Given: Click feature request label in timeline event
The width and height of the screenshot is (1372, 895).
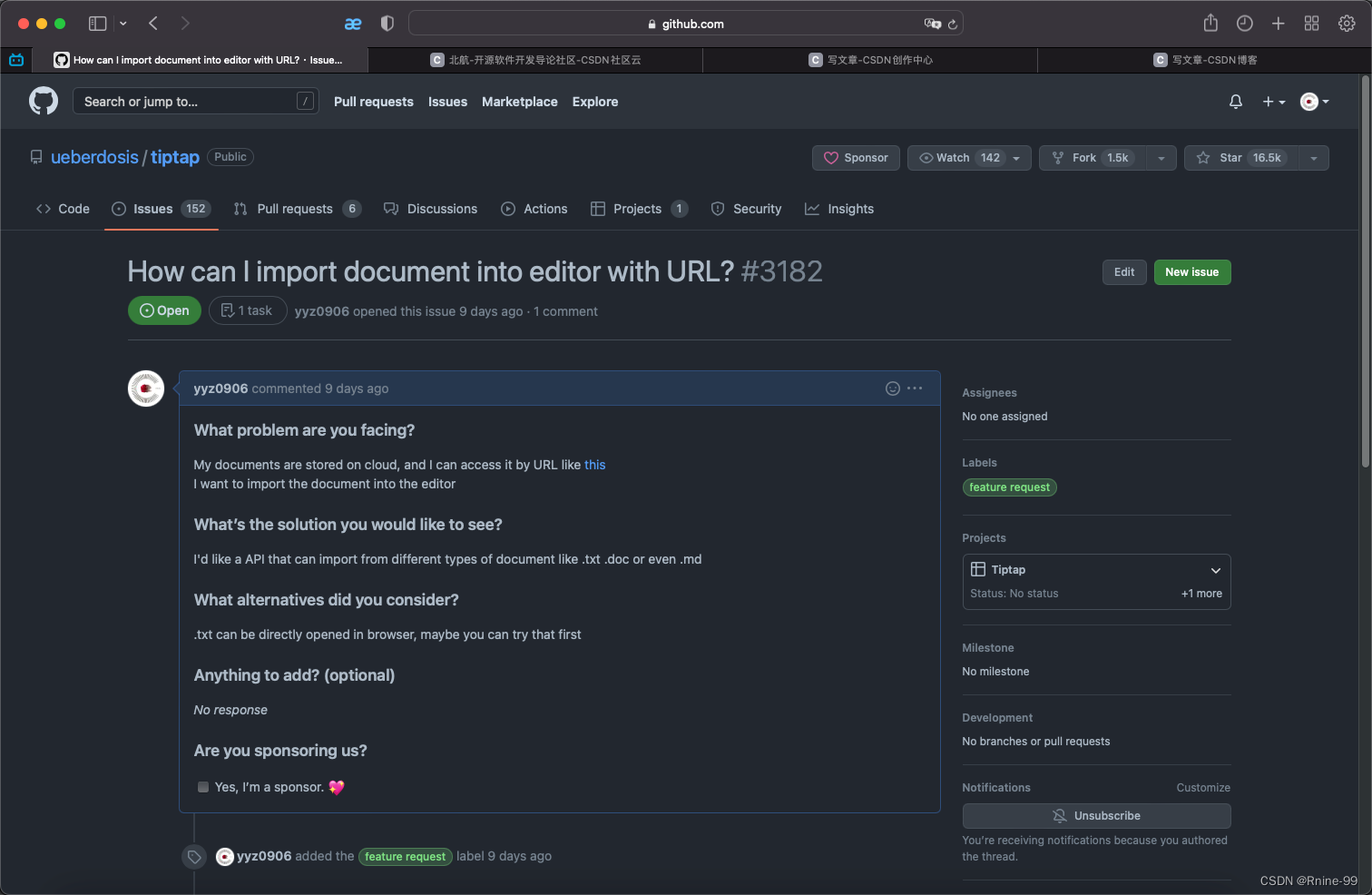Looking at the screenshot, I should pos(406,857).
